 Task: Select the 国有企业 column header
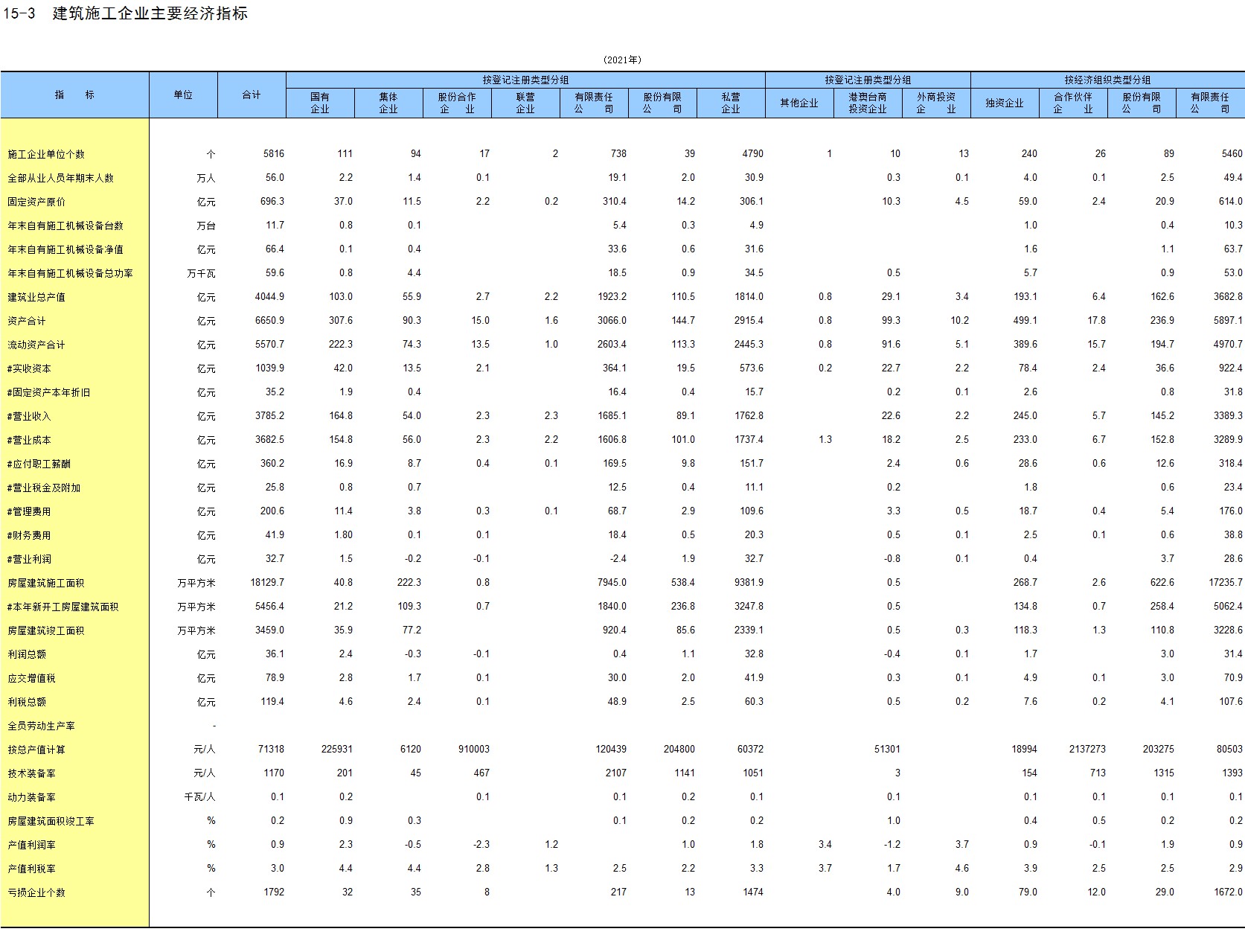tap(320, 103)
